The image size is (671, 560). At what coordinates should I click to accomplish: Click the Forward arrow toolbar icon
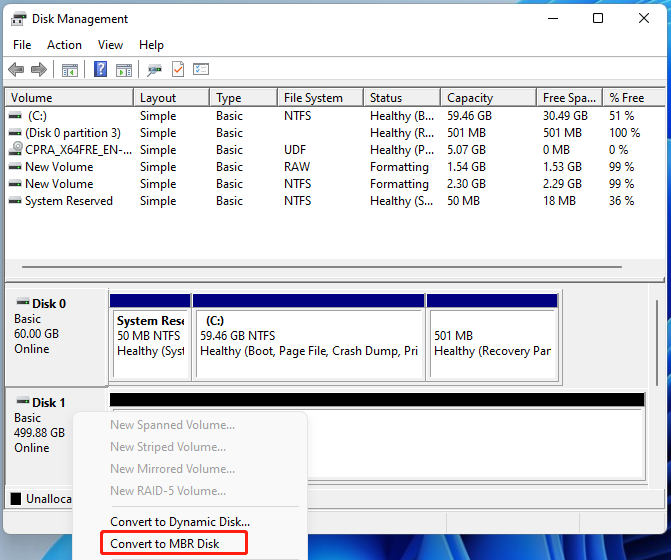39,69
